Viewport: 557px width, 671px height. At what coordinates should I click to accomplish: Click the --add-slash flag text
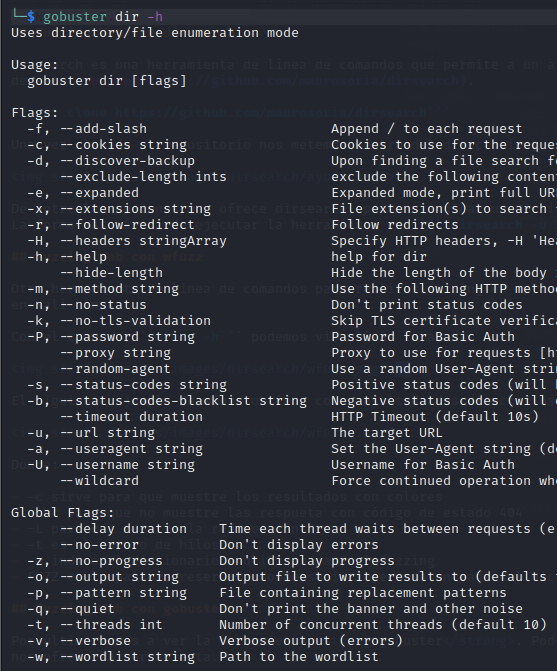[104, 129]
